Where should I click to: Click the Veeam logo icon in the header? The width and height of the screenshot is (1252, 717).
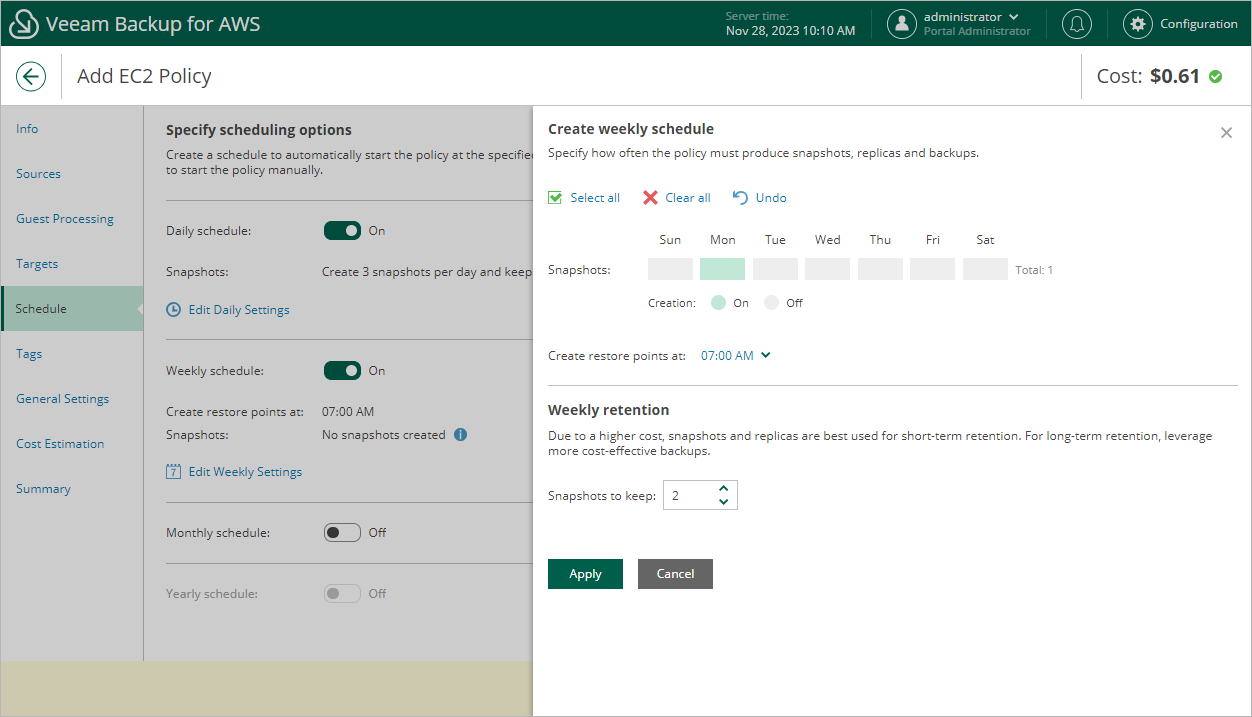coord(23,24)
